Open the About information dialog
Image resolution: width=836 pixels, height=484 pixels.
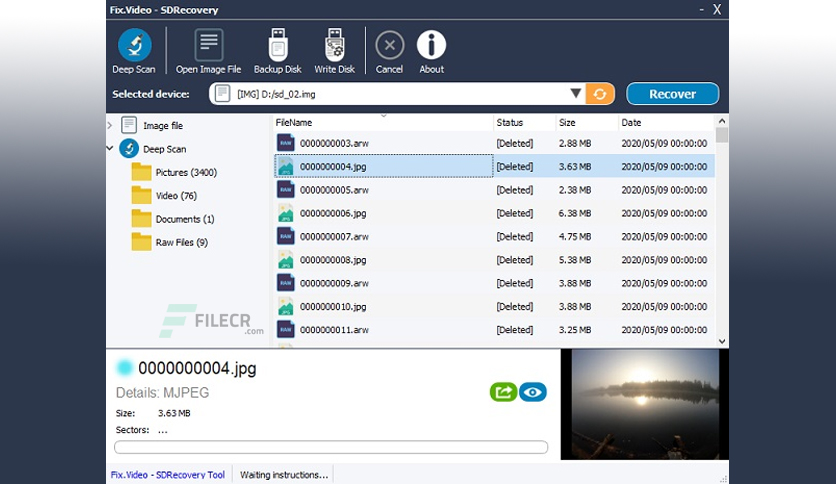point(431,51)
